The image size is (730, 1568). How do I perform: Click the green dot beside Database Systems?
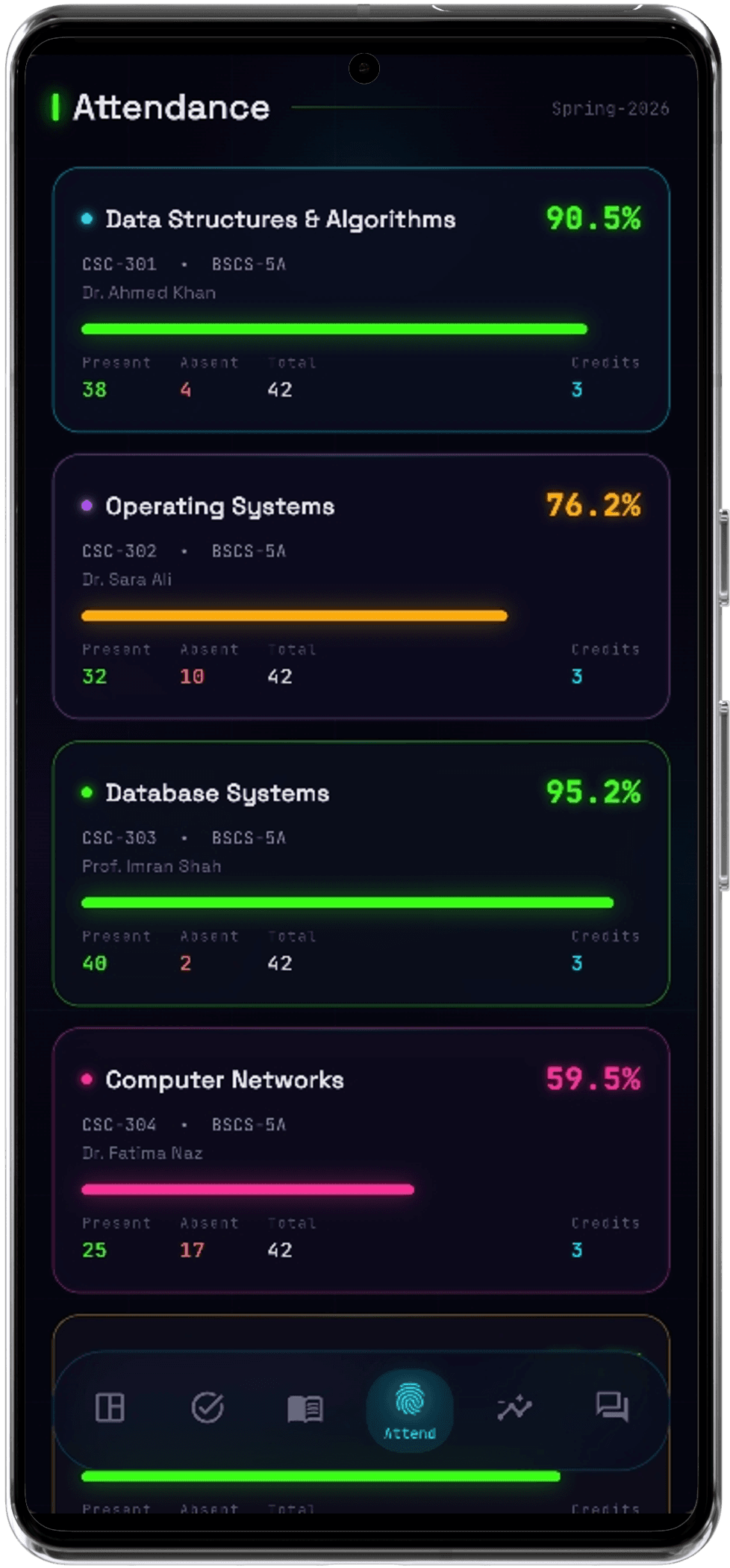87,792
